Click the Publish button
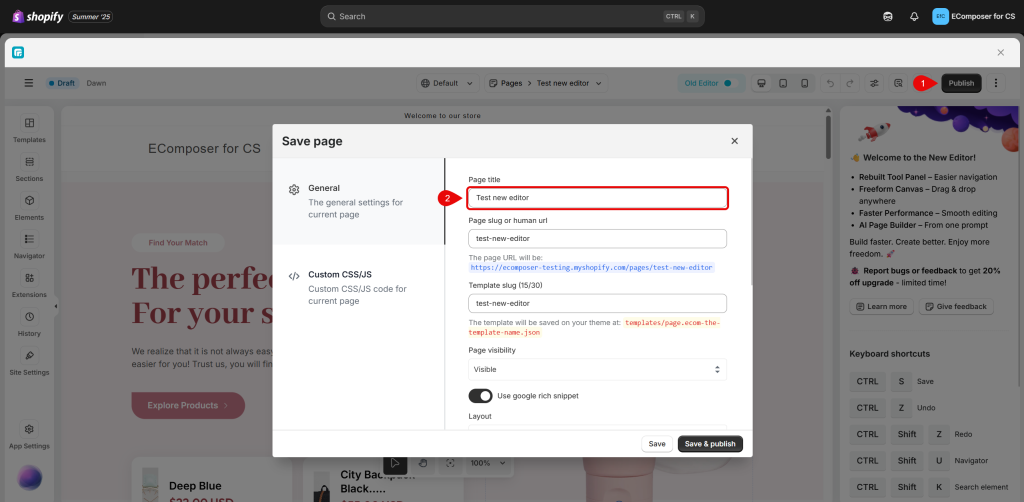This screenshot has height=502, width=1024. 961,83
